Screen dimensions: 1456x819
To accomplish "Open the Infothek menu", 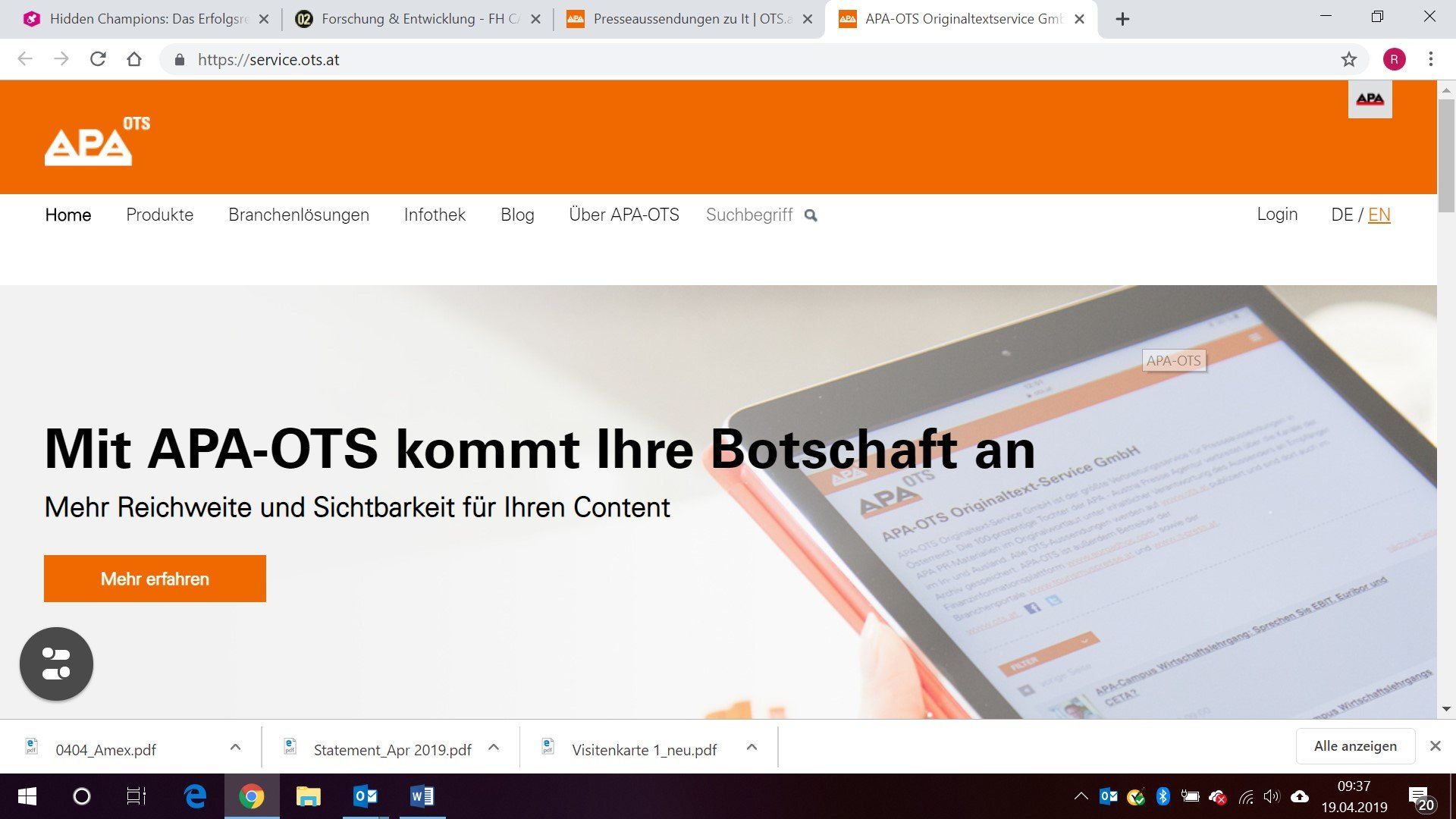I will (x=435, y=215).
